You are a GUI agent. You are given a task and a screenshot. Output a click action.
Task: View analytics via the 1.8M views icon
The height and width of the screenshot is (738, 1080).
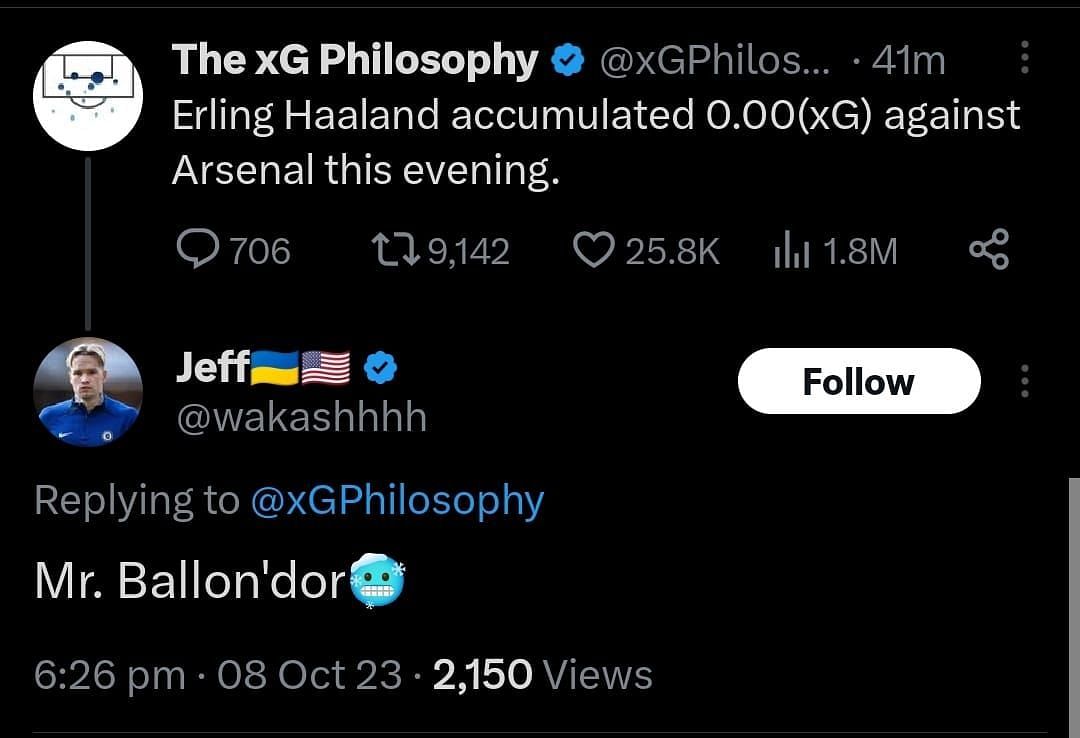791,249
